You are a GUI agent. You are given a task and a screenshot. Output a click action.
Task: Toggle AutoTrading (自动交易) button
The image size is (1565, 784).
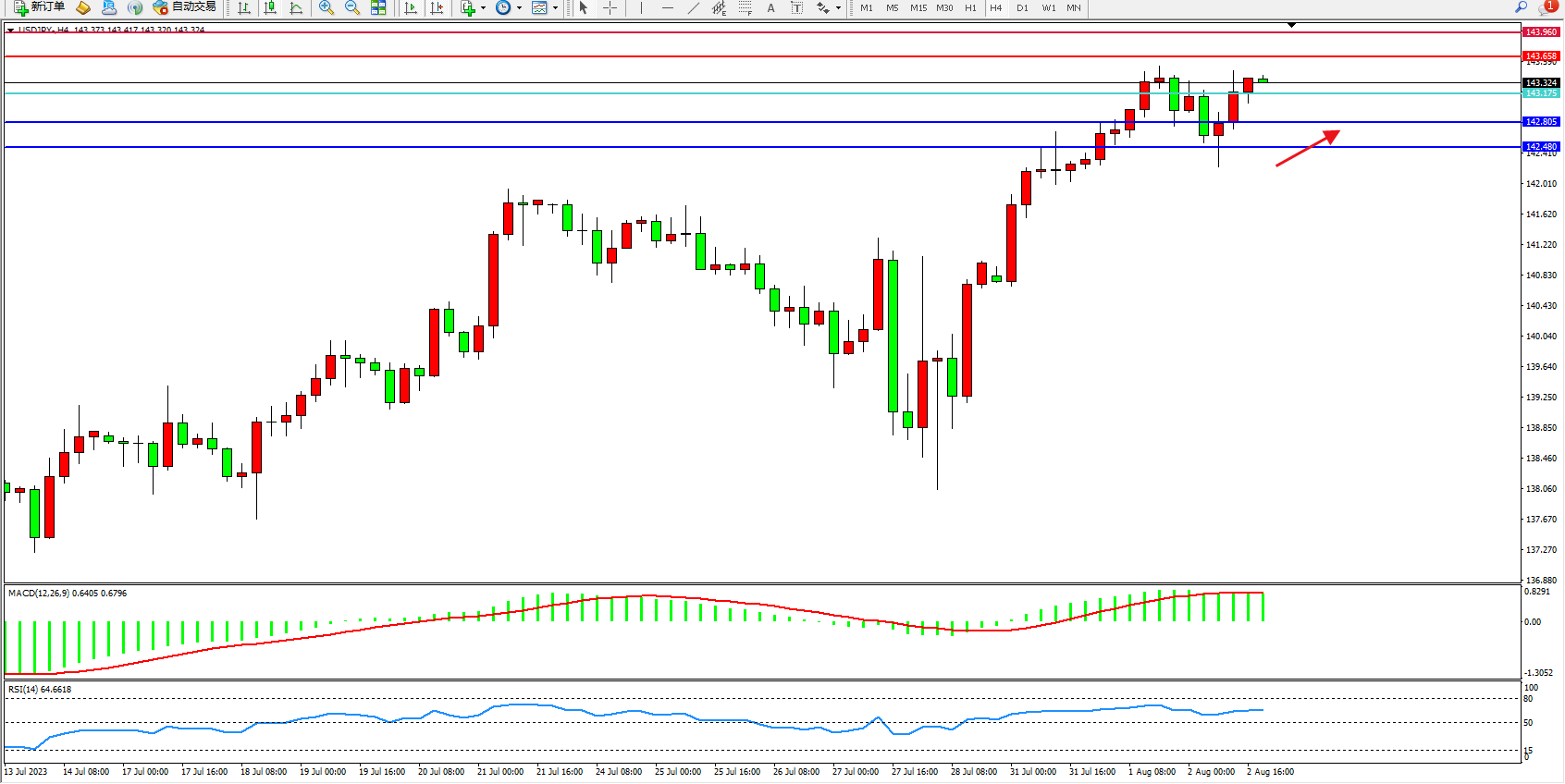(185, 7)
